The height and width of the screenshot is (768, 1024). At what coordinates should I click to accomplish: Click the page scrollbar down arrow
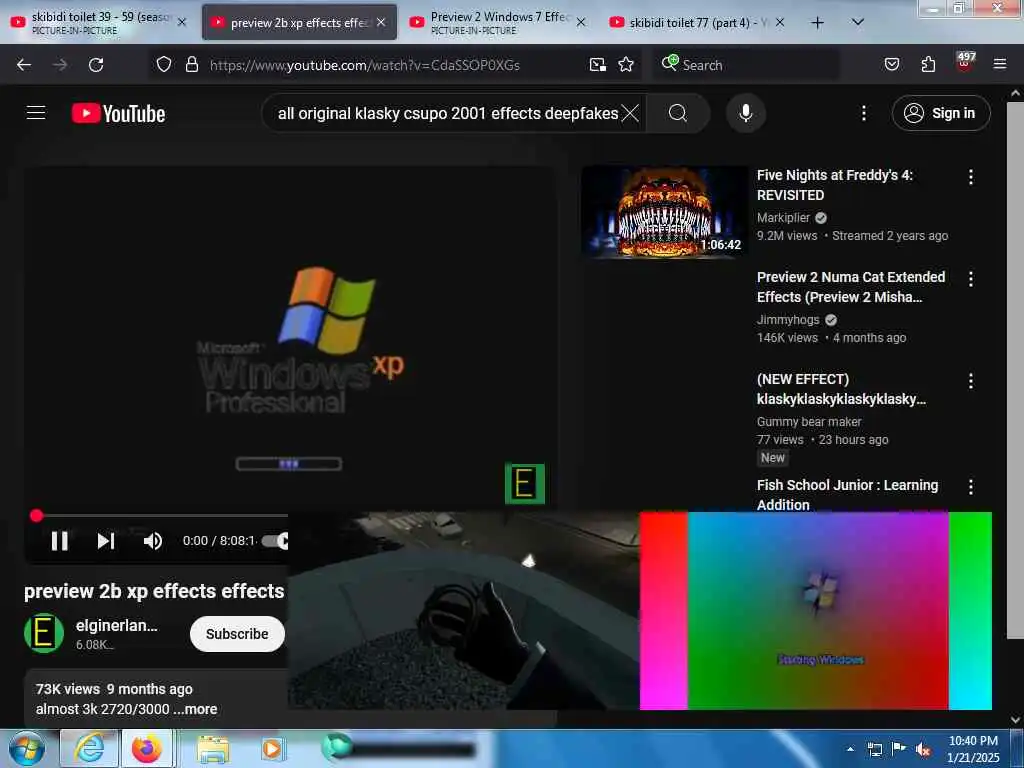1015,719
